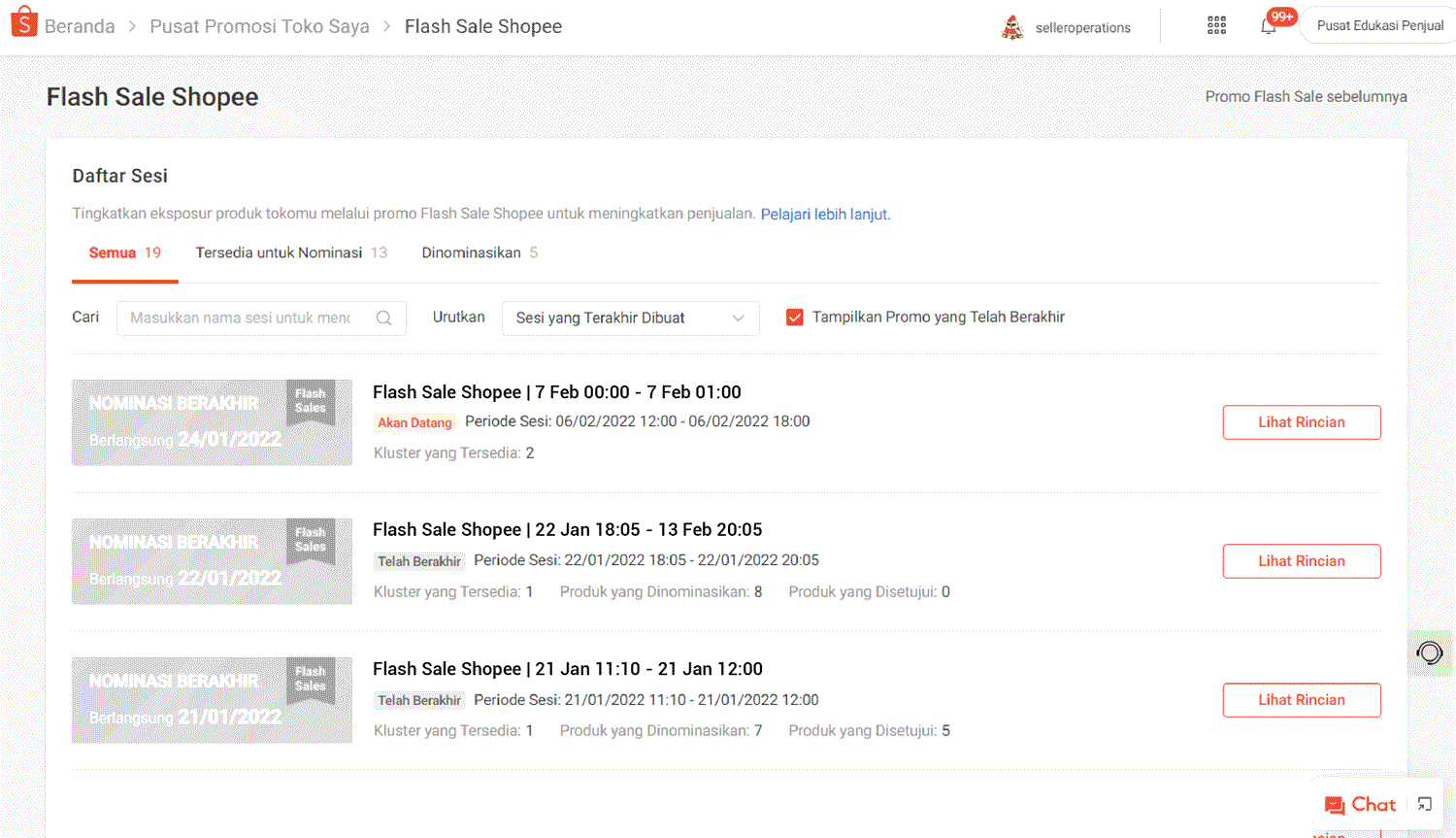Open the Urutkan sorting dropdown
This screenshot has height=838, width=1456.
click(630, 318)
